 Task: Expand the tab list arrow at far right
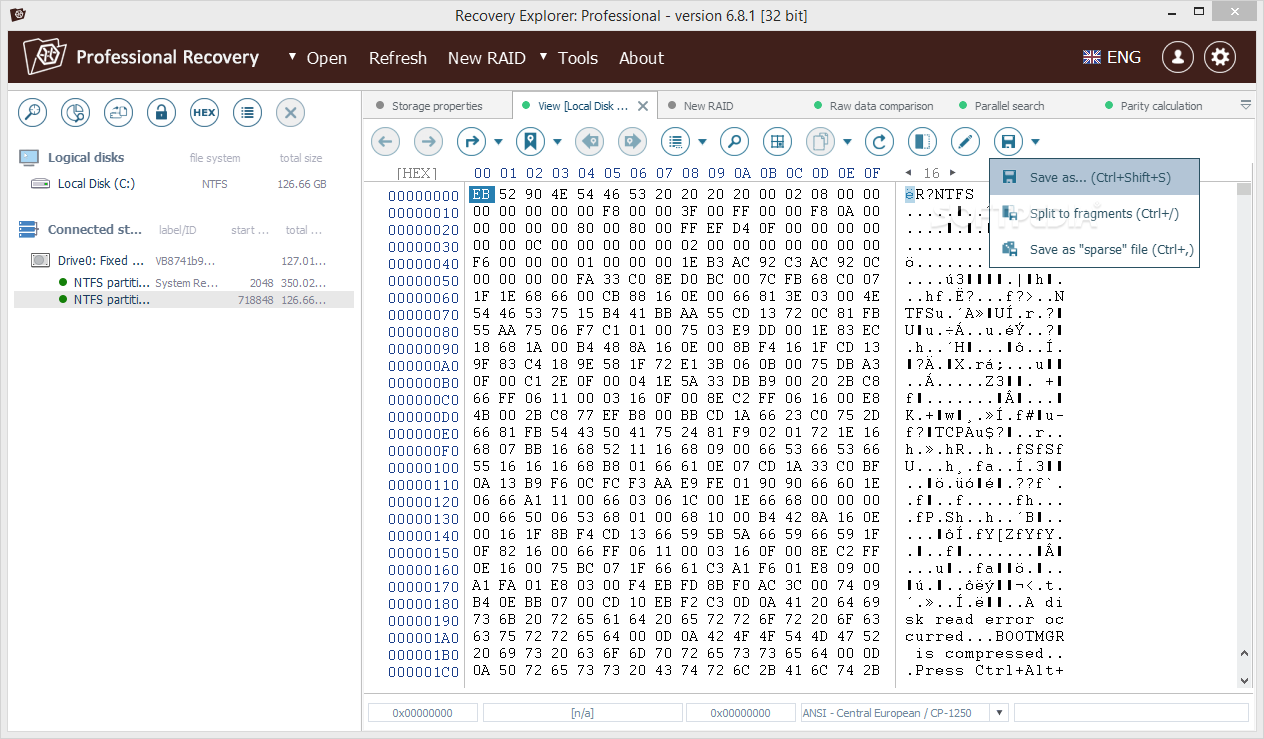[1246, 104]
